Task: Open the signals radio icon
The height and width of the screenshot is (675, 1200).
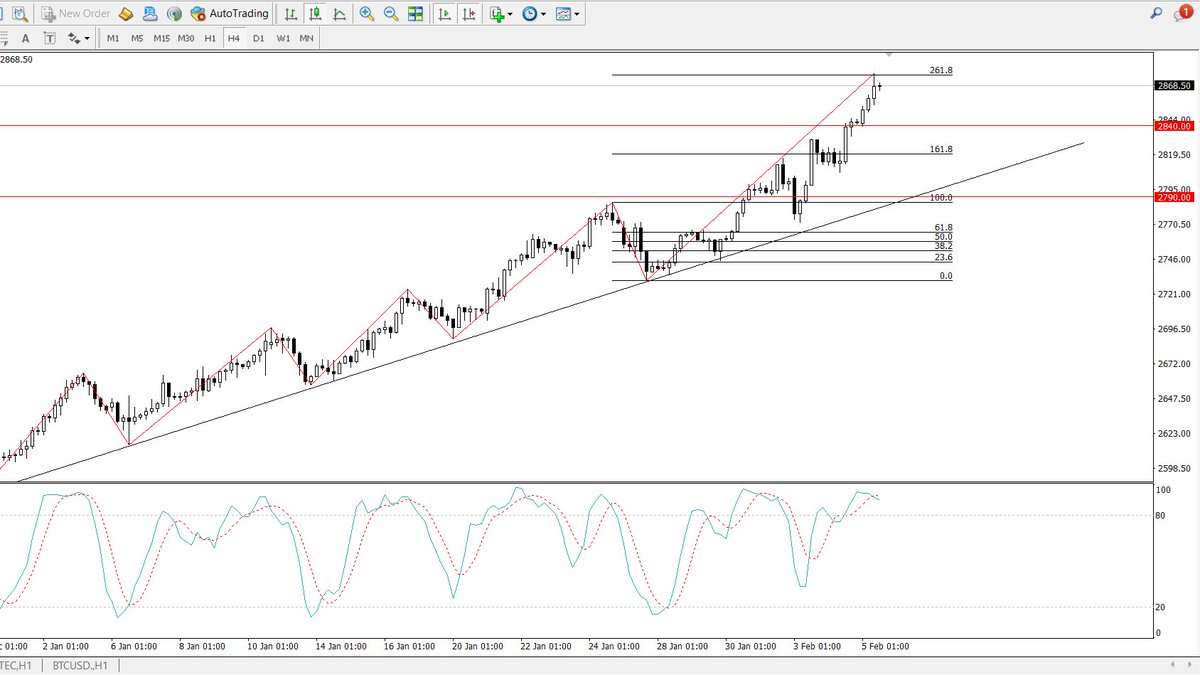Action: 174,14
